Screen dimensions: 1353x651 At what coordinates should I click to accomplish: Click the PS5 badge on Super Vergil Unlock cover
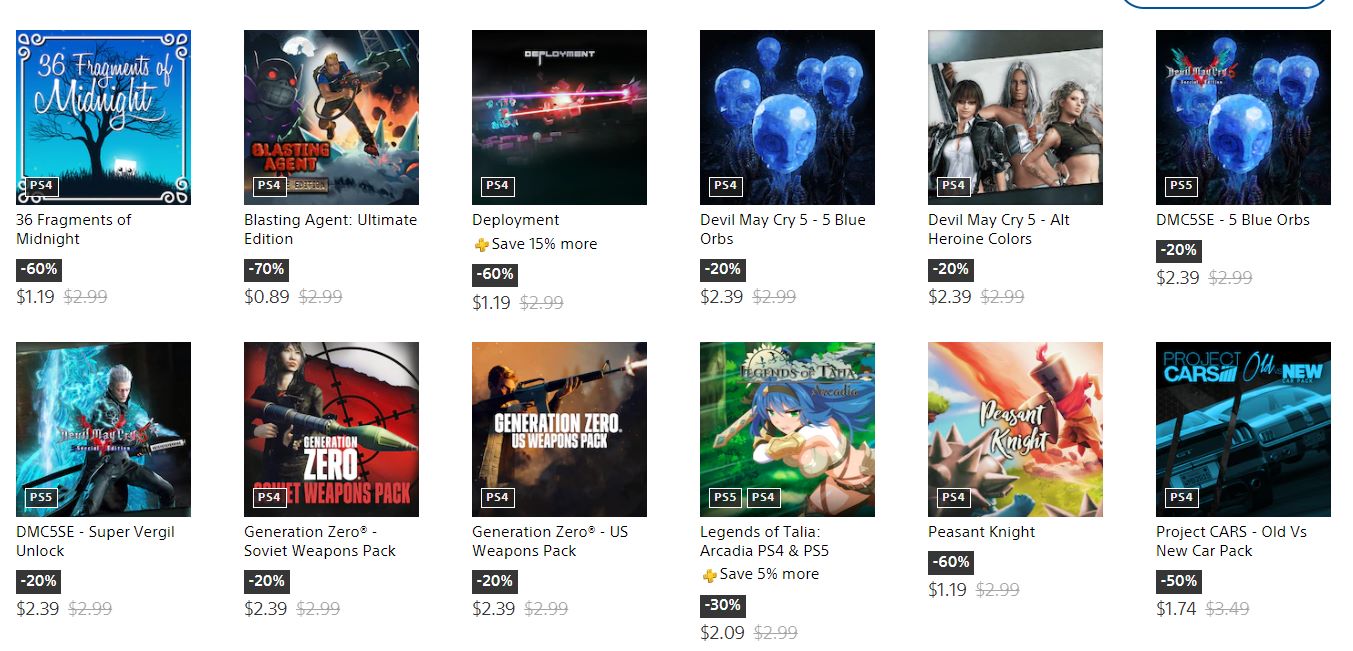(41, 498)
